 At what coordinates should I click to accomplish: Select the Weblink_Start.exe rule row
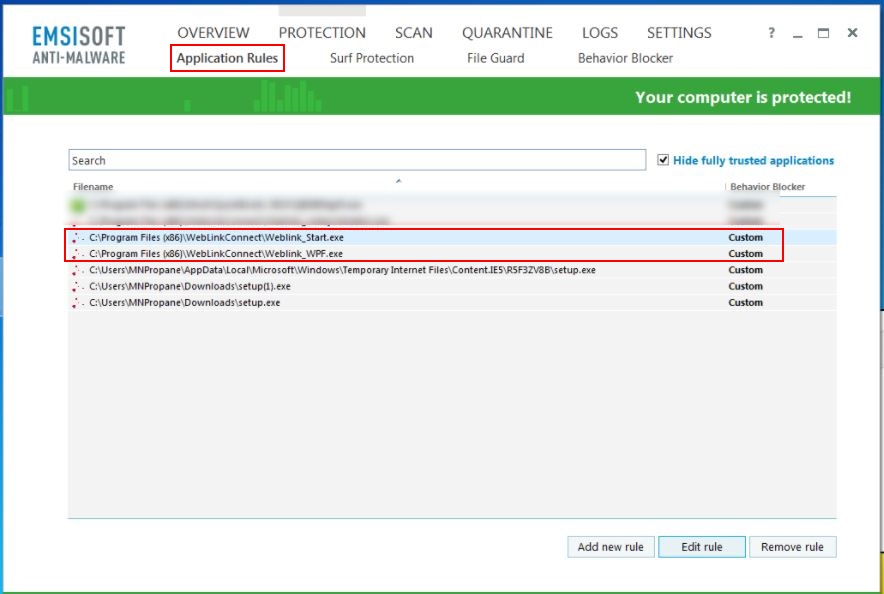tap(452, 237)
